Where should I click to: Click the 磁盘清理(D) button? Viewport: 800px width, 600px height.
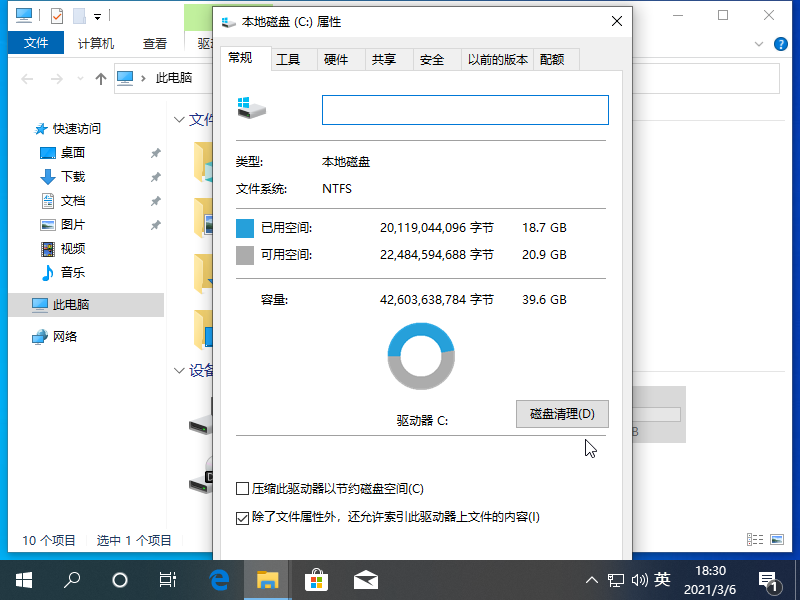[562, 414]
